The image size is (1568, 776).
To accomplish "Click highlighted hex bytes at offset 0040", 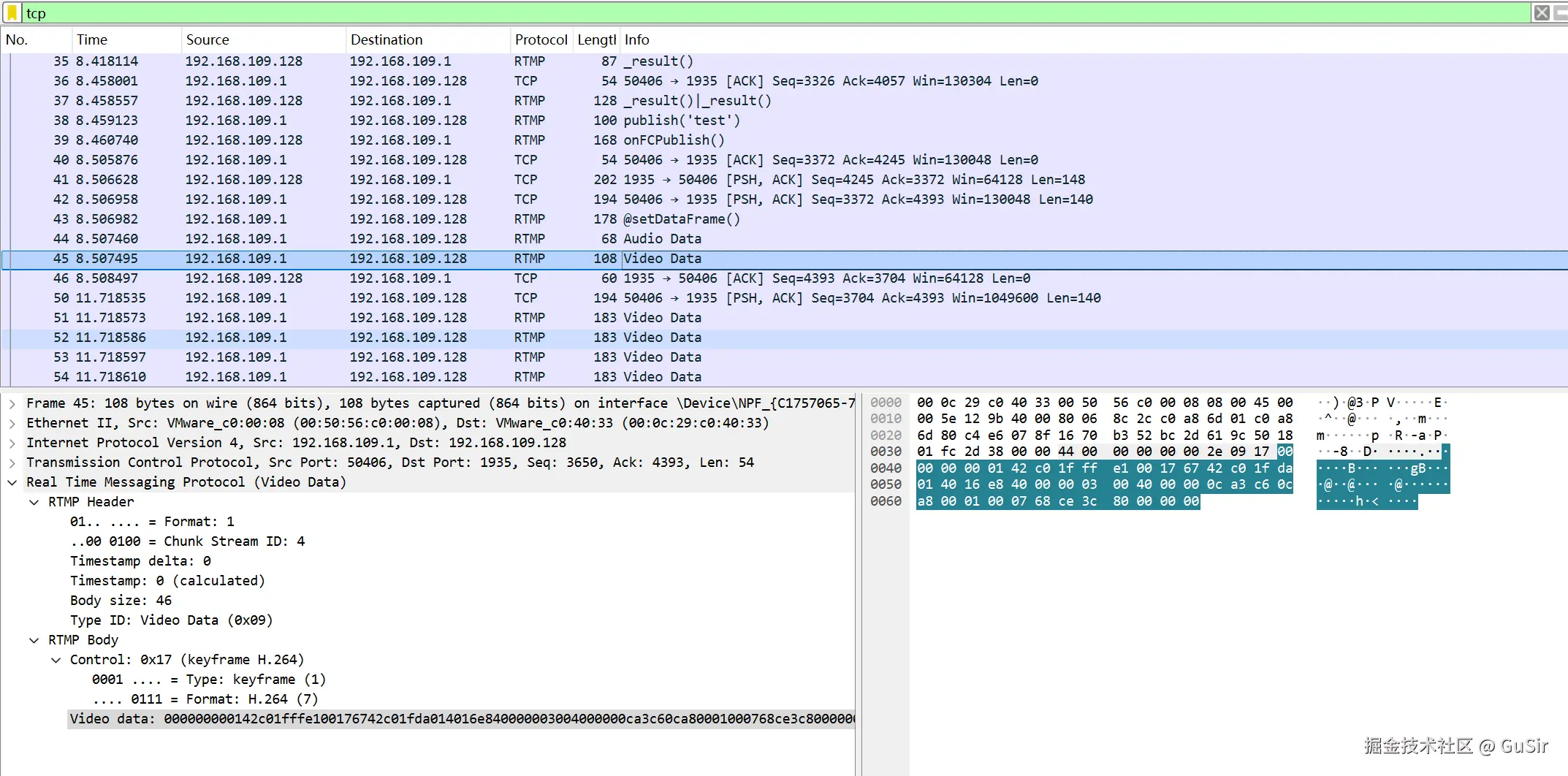I will coord(1105,468).
